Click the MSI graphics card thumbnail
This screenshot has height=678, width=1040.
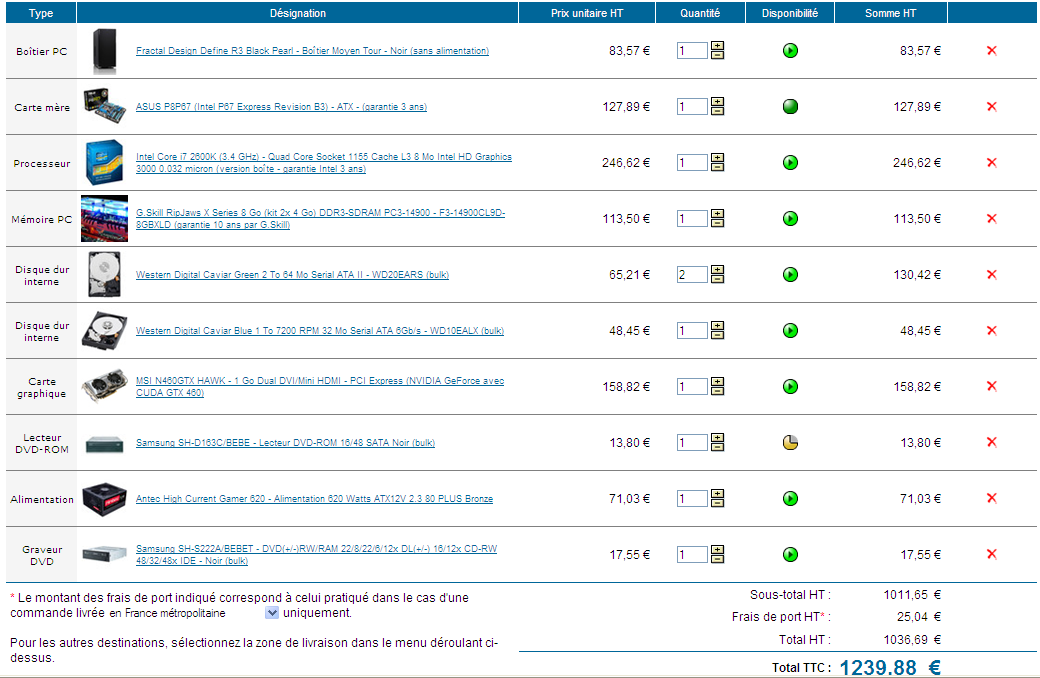tap(104, 387)
